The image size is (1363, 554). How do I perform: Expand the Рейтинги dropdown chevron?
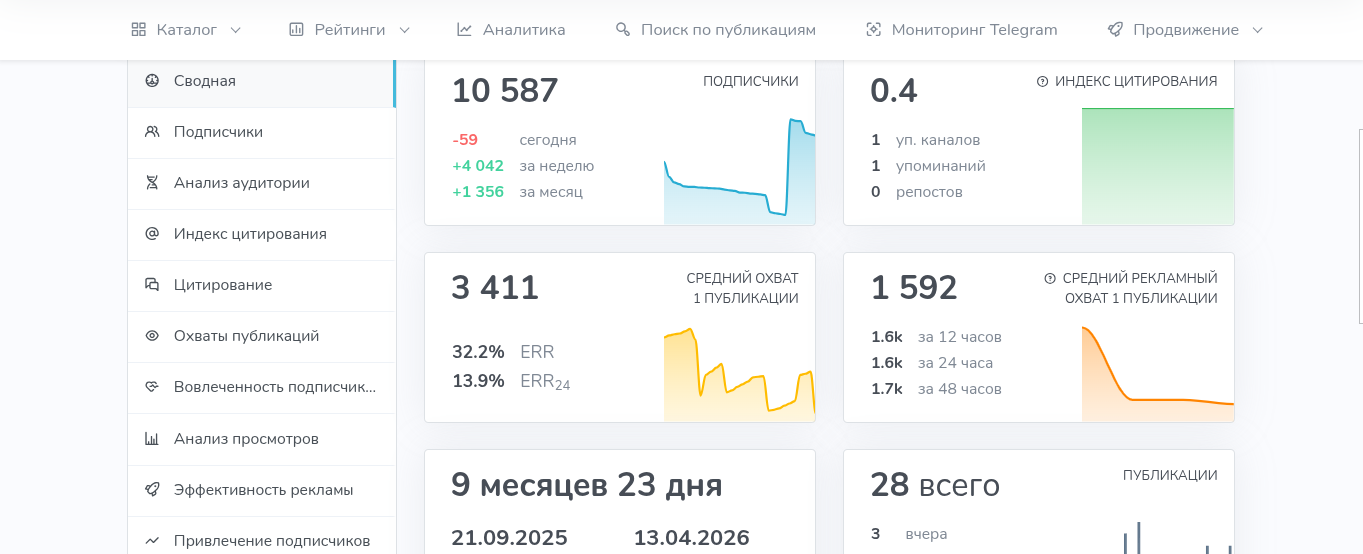(x=404, y=30)
